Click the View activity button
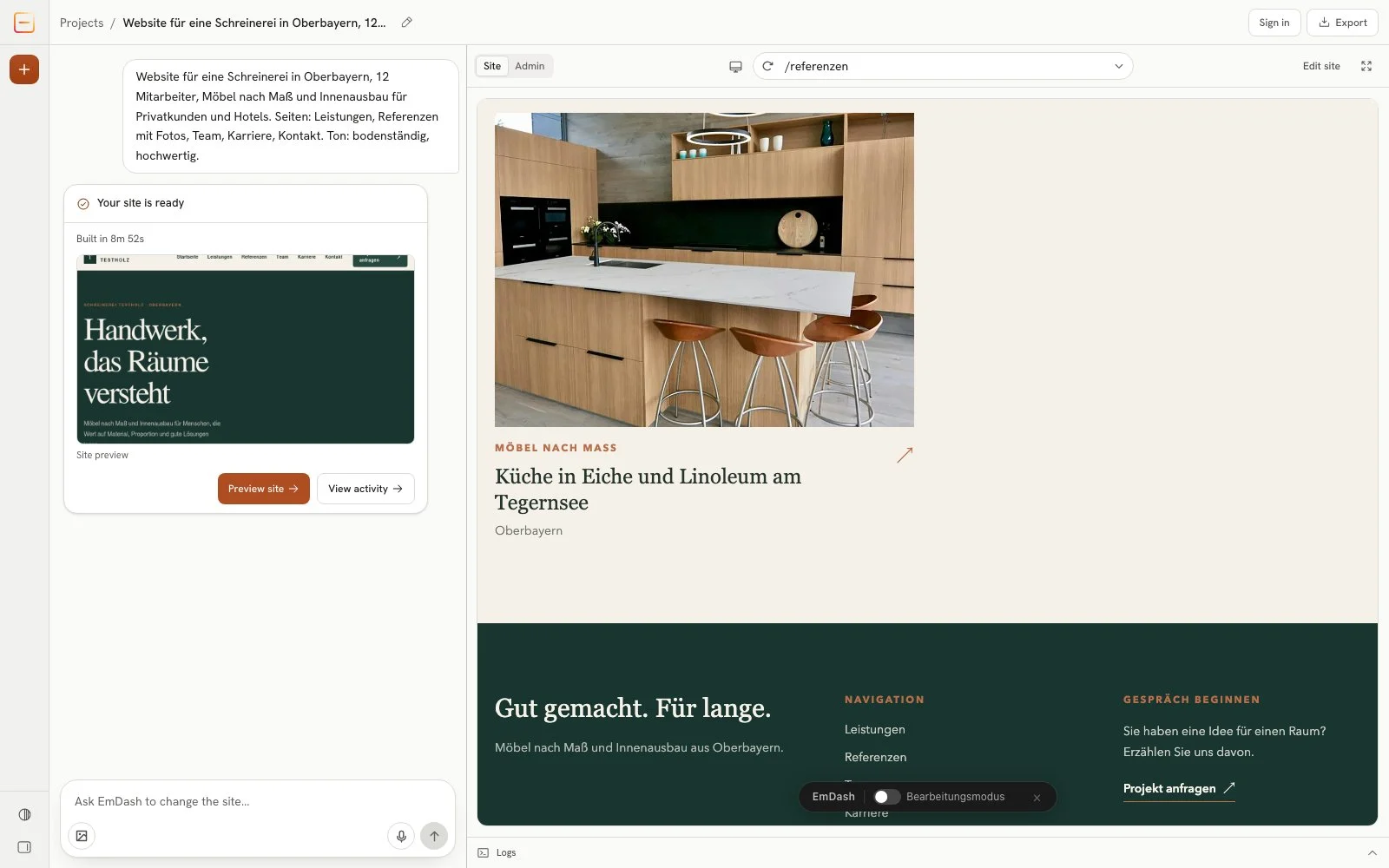1389x868 pixels. (365, 489)
